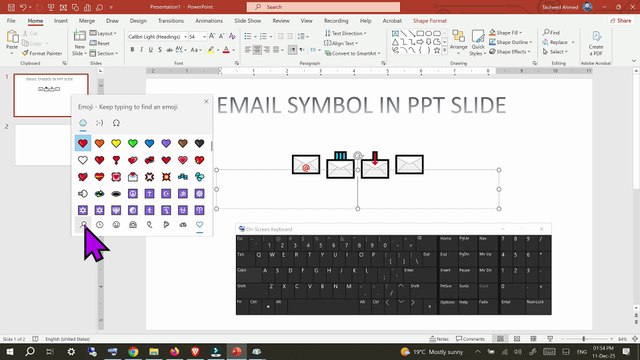Screen dimensions: 640x360
Task: Open the Comments pane from the status bar
Action: [470, 339]
